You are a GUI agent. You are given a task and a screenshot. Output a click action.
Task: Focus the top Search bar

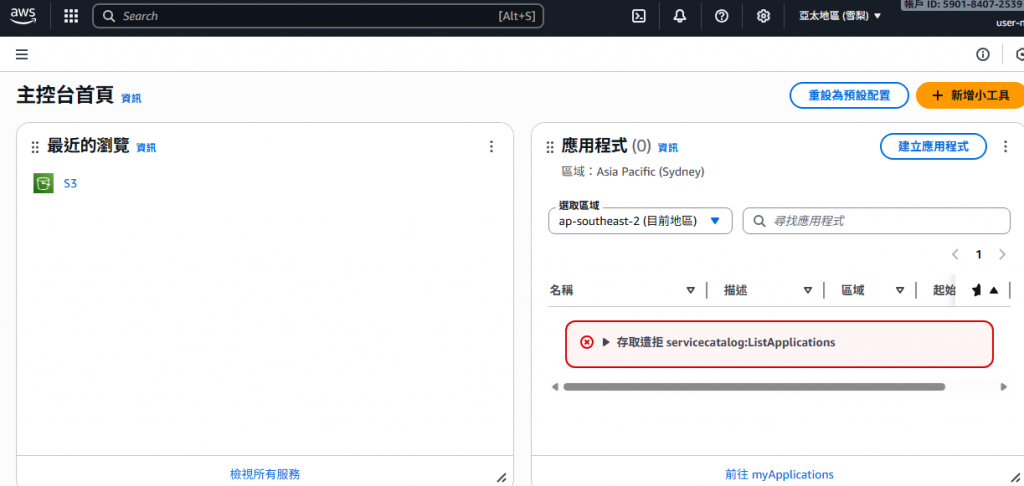pyautogui.click(x=318, y=16)
